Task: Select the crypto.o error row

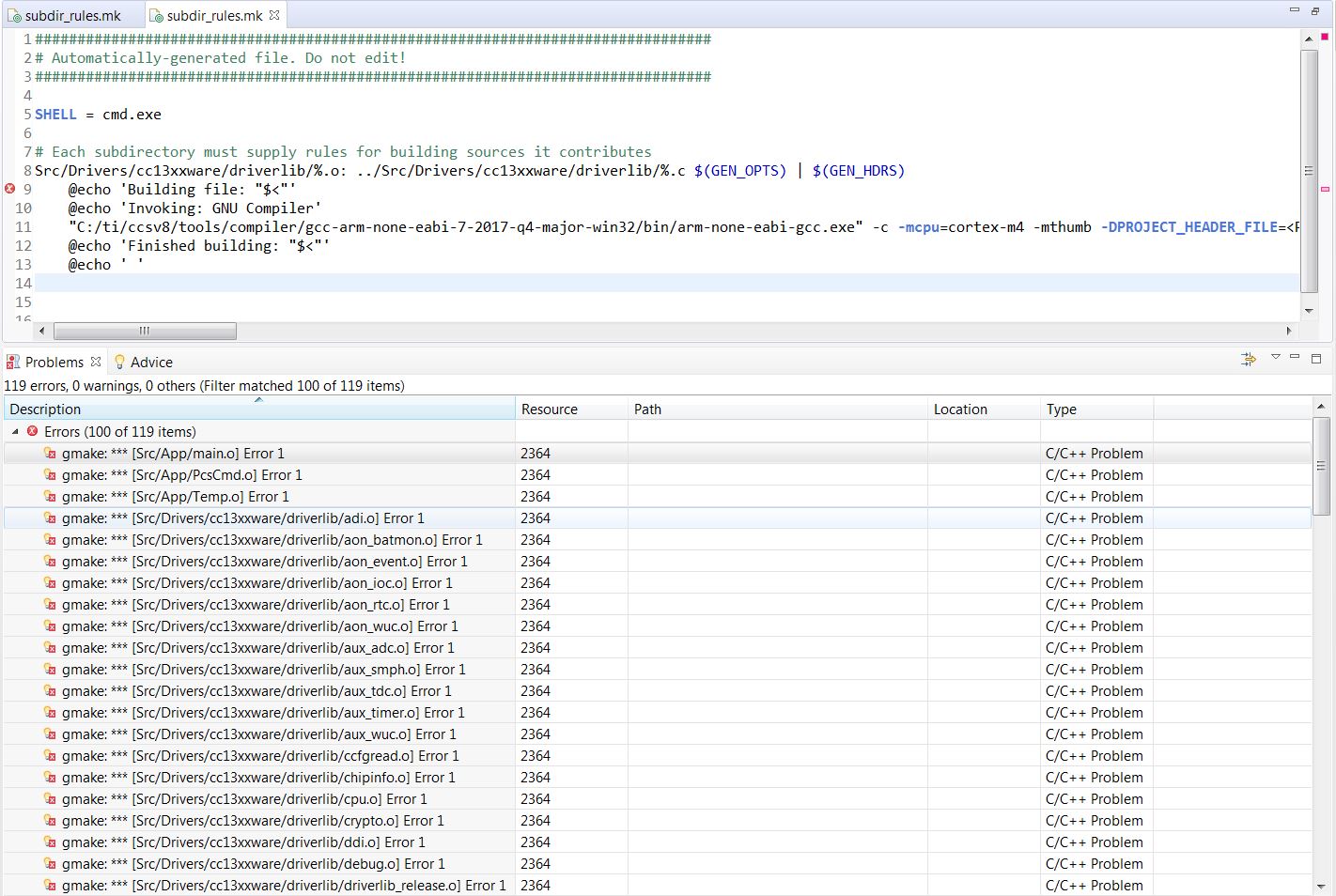Action: point(253,821)
